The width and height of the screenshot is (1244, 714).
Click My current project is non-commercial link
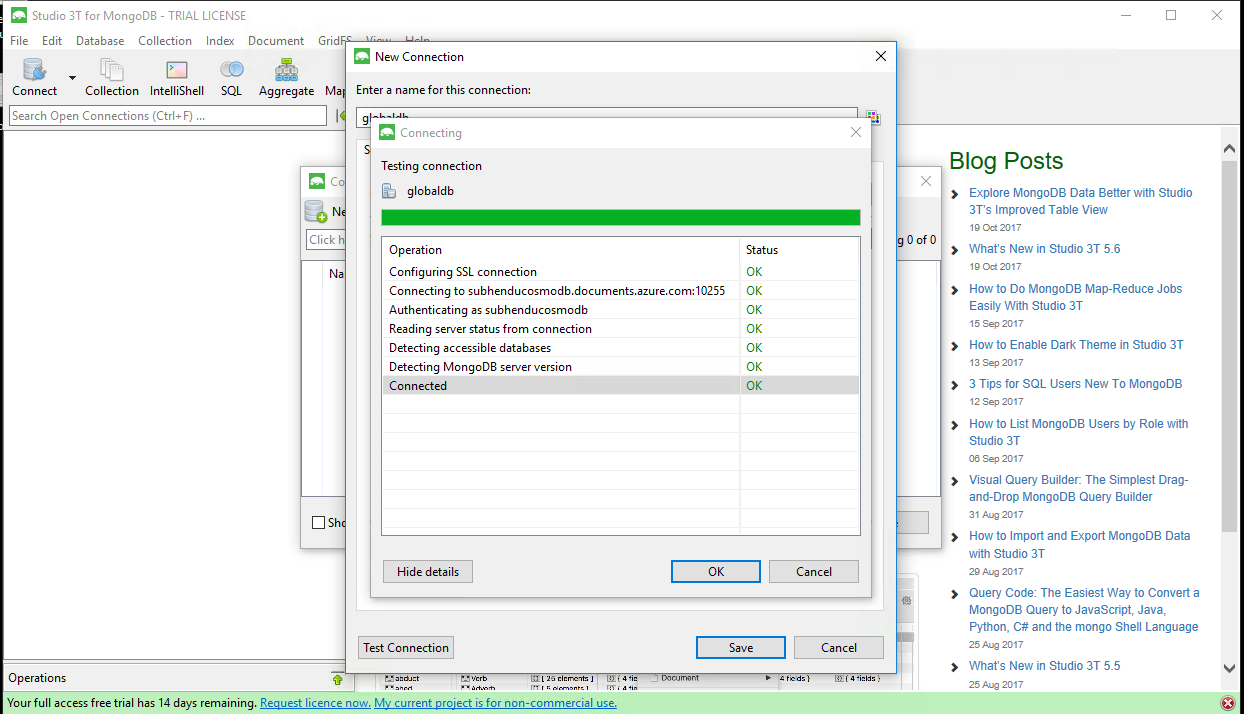click(x=496, y=703)
